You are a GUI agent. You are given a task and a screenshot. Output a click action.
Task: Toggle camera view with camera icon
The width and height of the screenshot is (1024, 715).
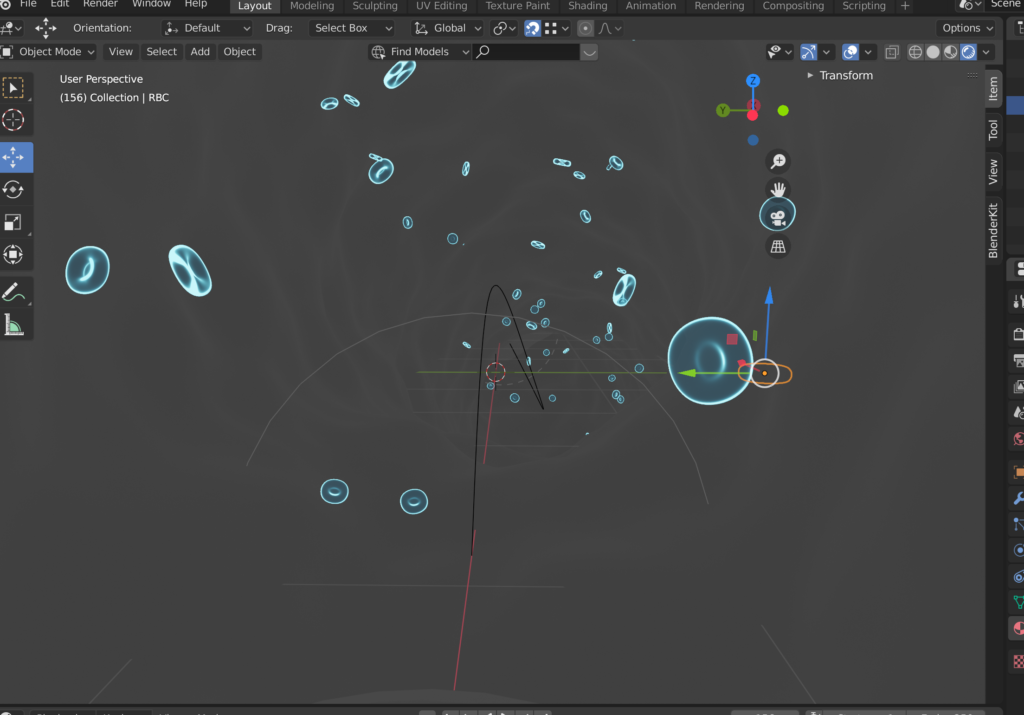click(777, 217)
